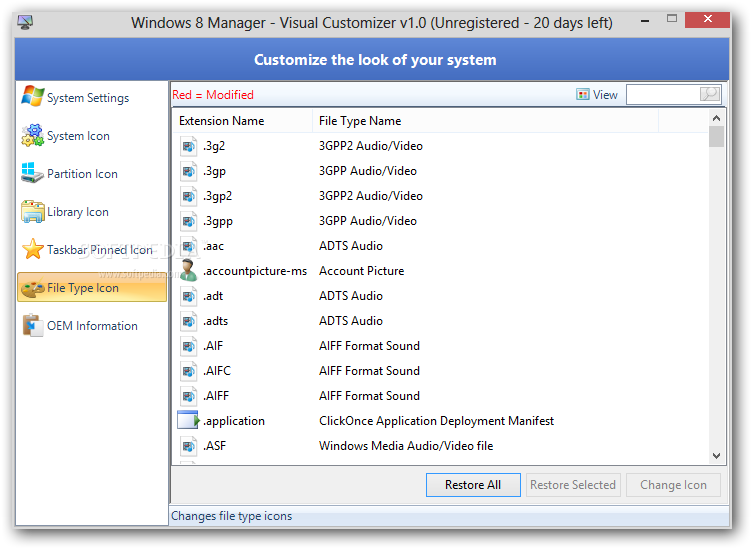752x549 pixels.
Task: Select the ".application" extension name
Action: [234, 421]
